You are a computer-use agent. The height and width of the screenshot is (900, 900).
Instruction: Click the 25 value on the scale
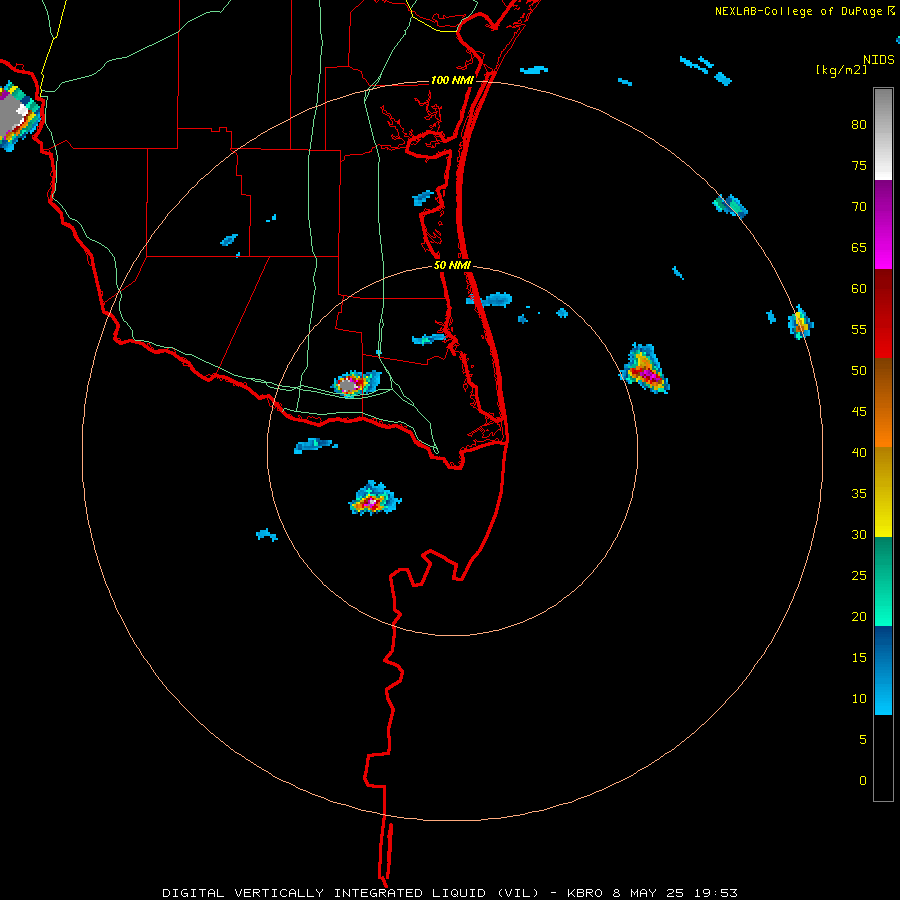pyautogui.click(x=859, y=575)
